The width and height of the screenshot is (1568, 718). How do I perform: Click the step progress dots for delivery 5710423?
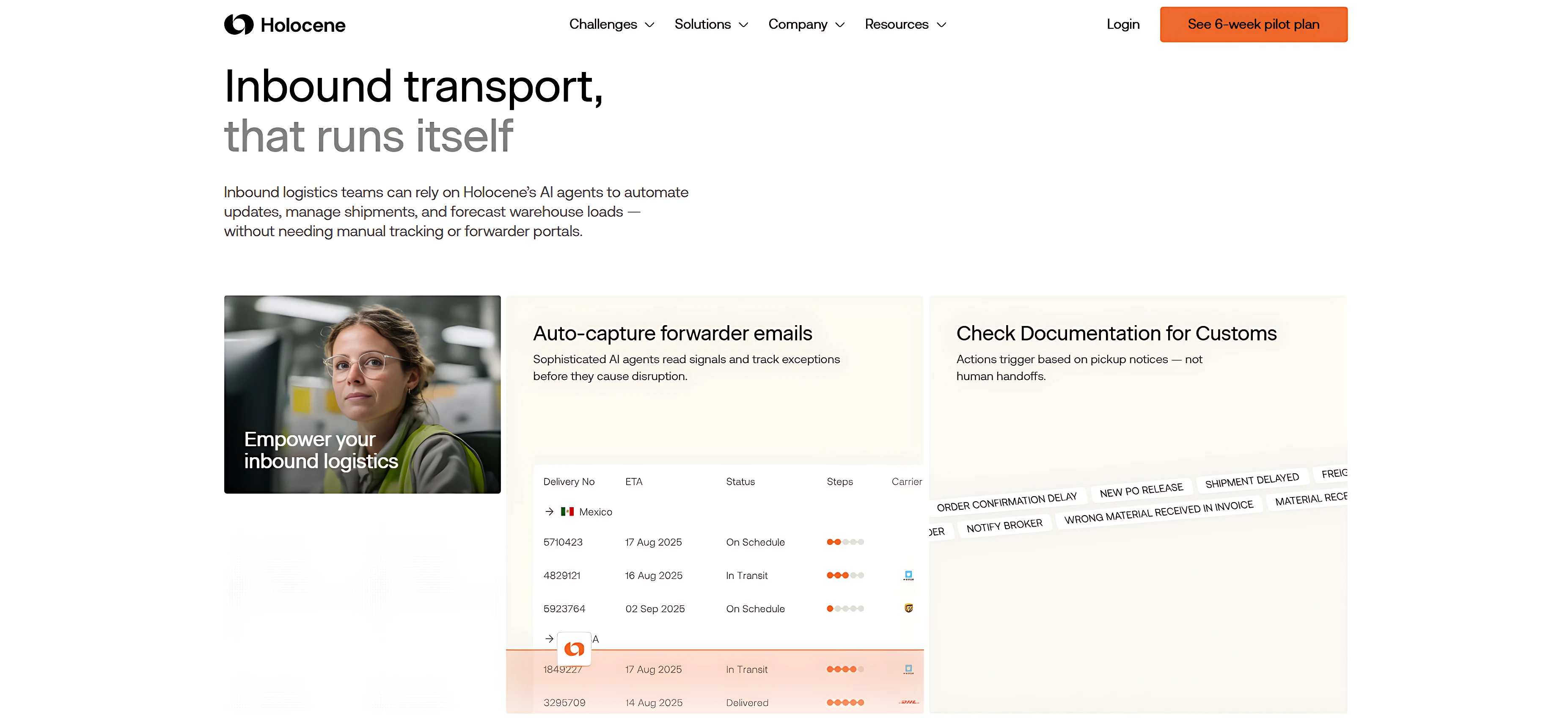click(x=845, y=542)
